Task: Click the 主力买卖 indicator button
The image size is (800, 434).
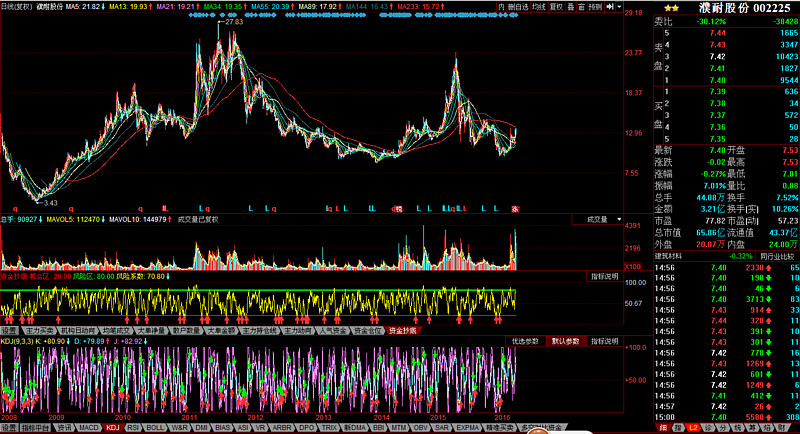Action: click(x=41, y=329)
